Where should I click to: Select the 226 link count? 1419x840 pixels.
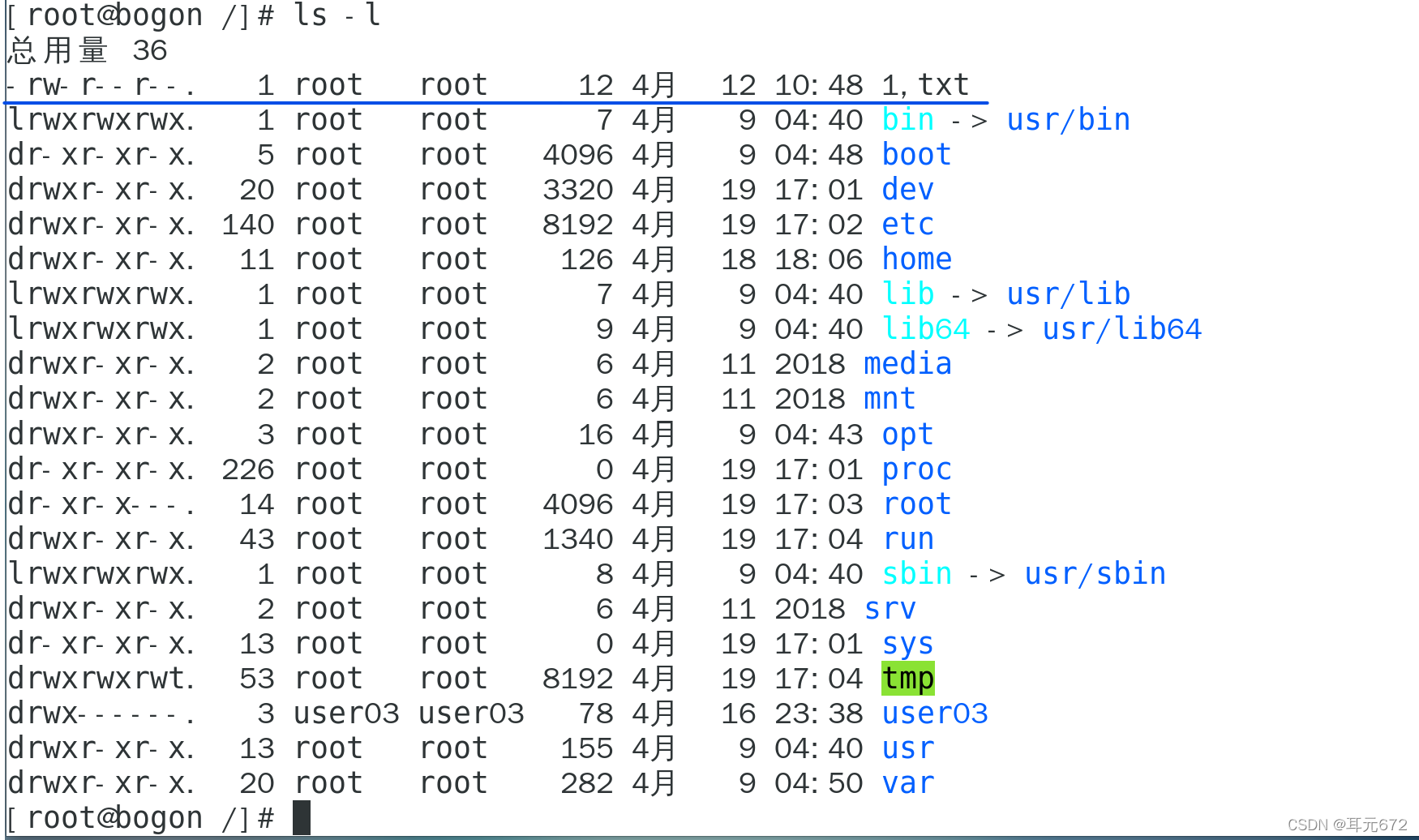pyautogui.click(x=247, y=469)
